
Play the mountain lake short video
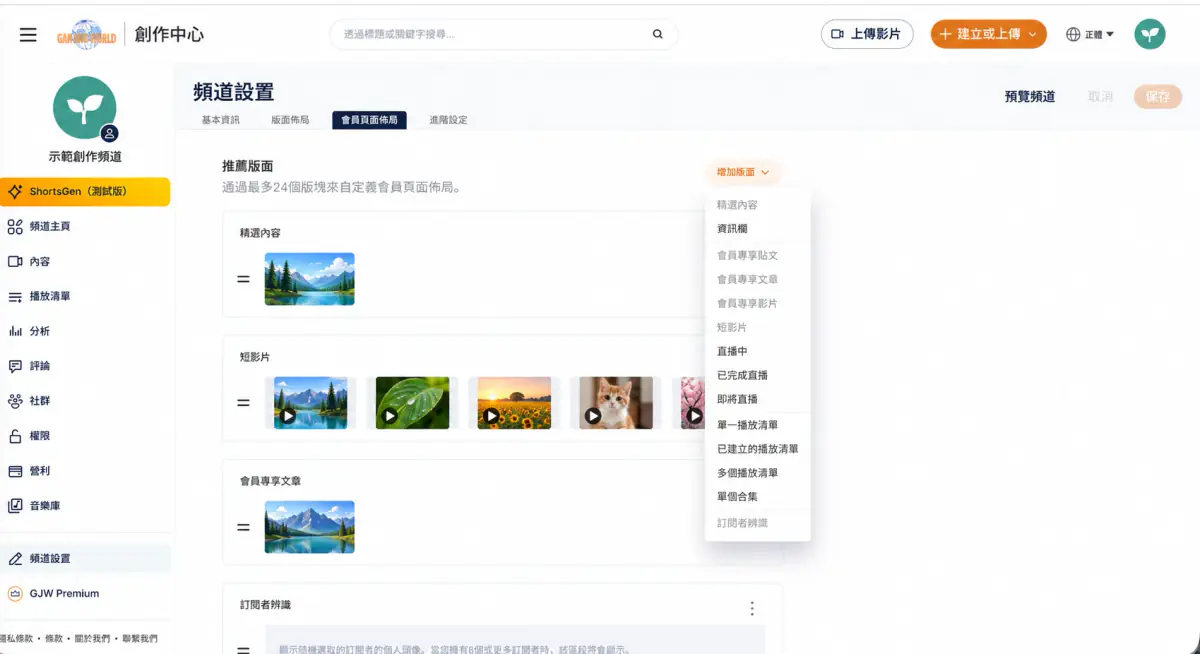pos(311,403)
